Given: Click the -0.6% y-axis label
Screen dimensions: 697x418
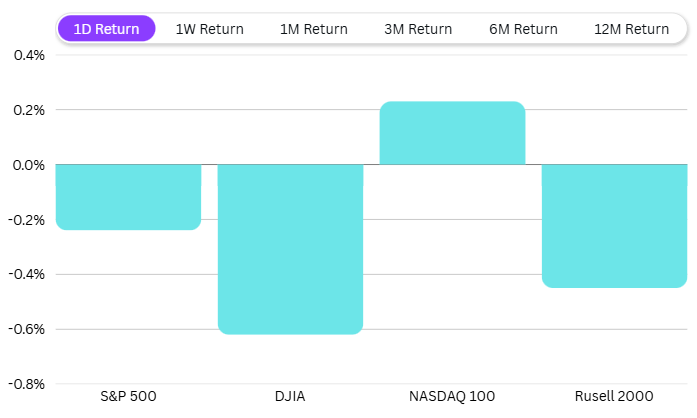Looking at the screenshot, I should point(27,329).
